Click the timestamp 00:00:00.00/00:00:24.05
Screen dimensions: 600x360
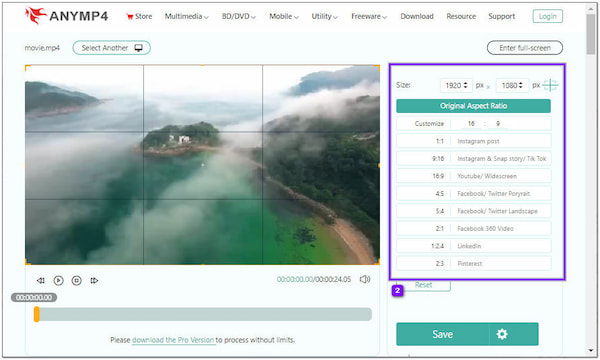[314, 279]
